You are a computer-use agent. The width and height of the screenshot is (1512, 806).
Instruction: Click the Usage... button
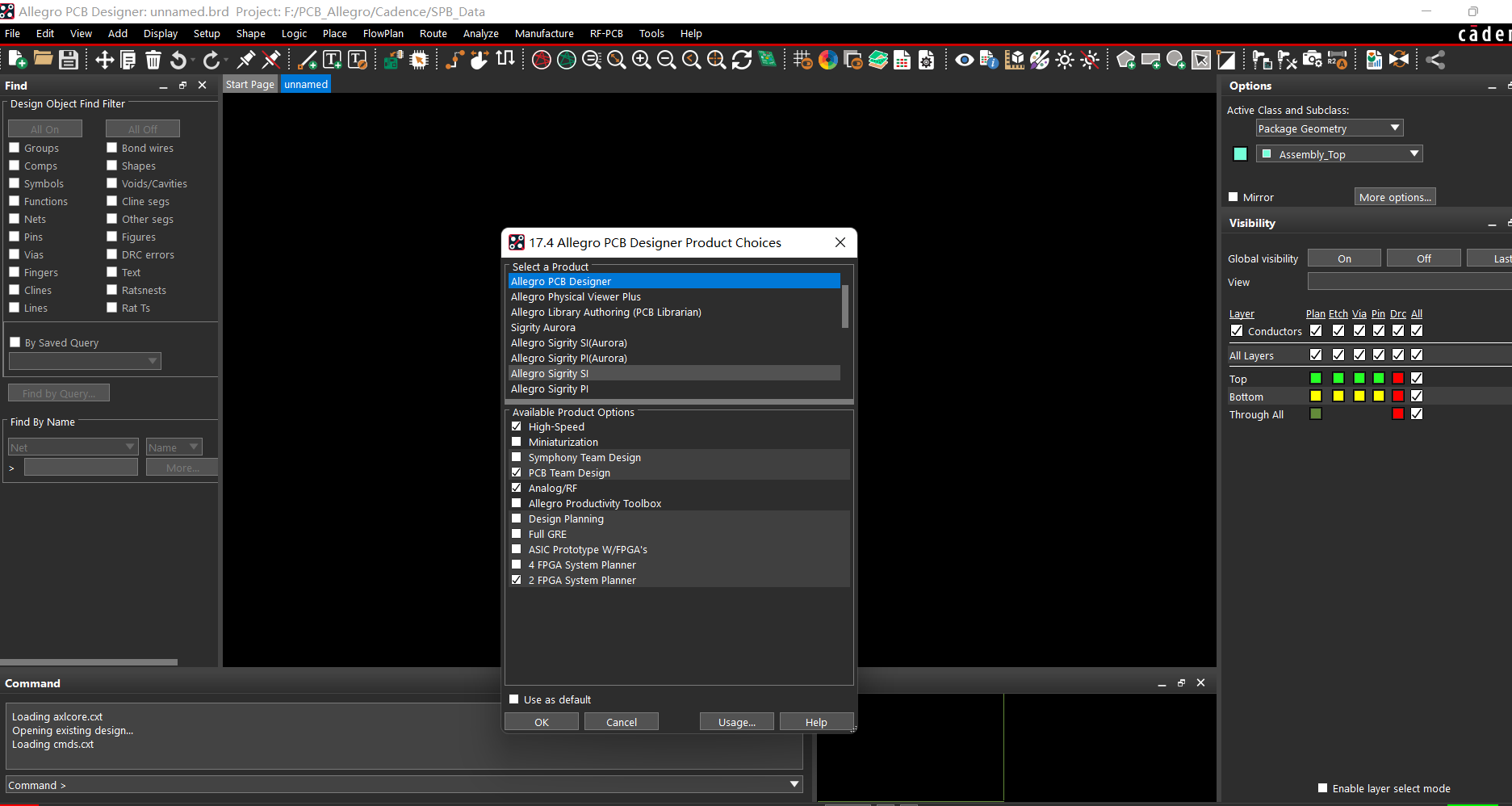[x=737, y=722]
